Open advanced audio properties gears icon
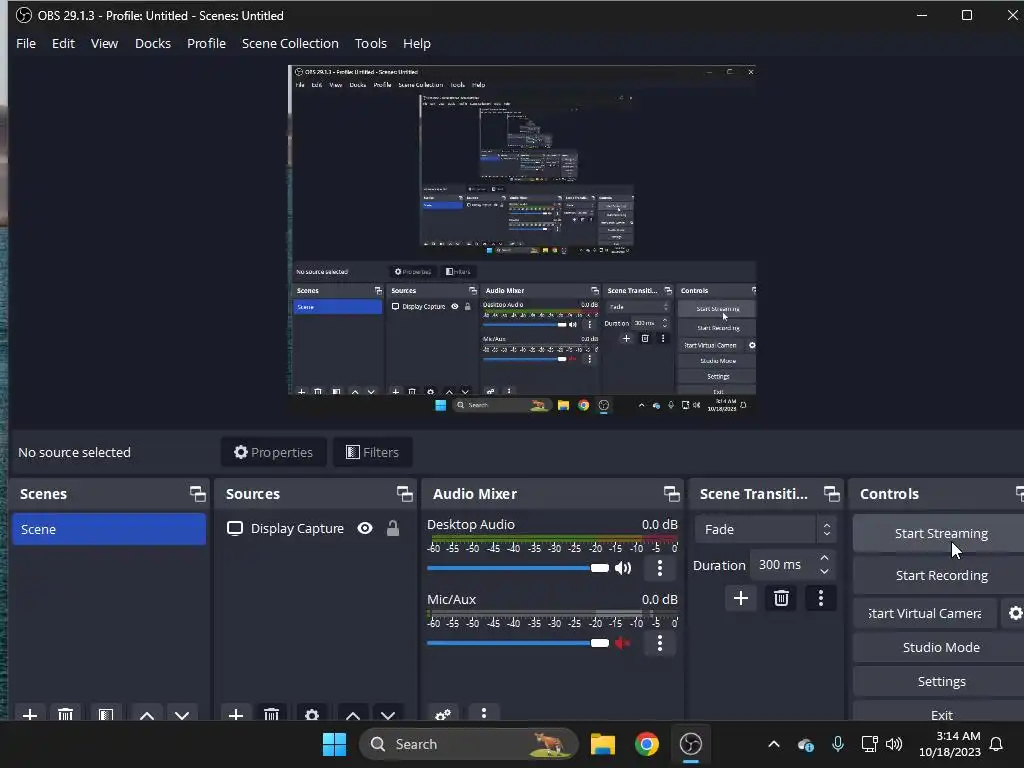1024x768 pixels. 443,714
